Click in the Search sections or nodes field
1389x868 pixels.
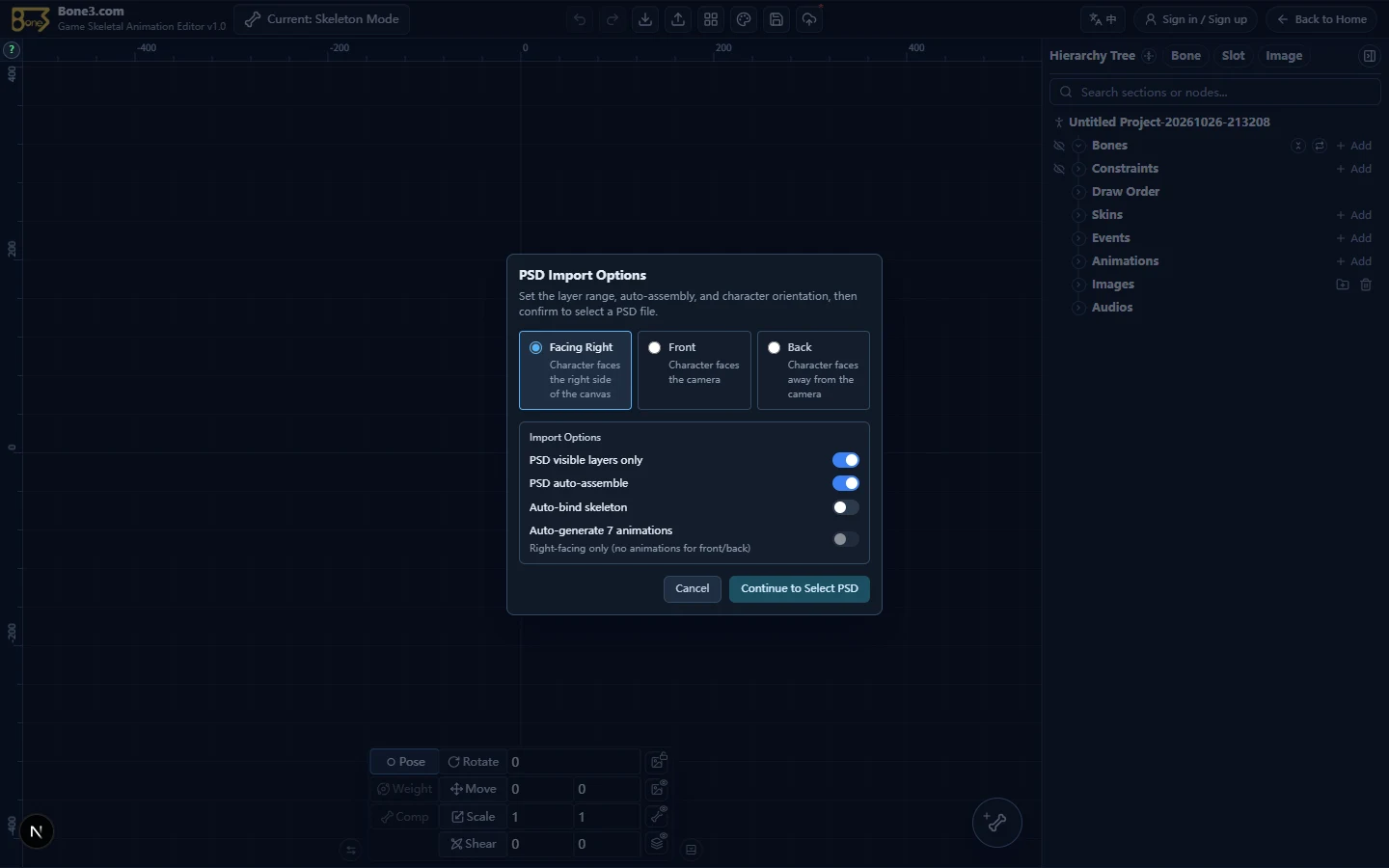tap(1215, 93)
